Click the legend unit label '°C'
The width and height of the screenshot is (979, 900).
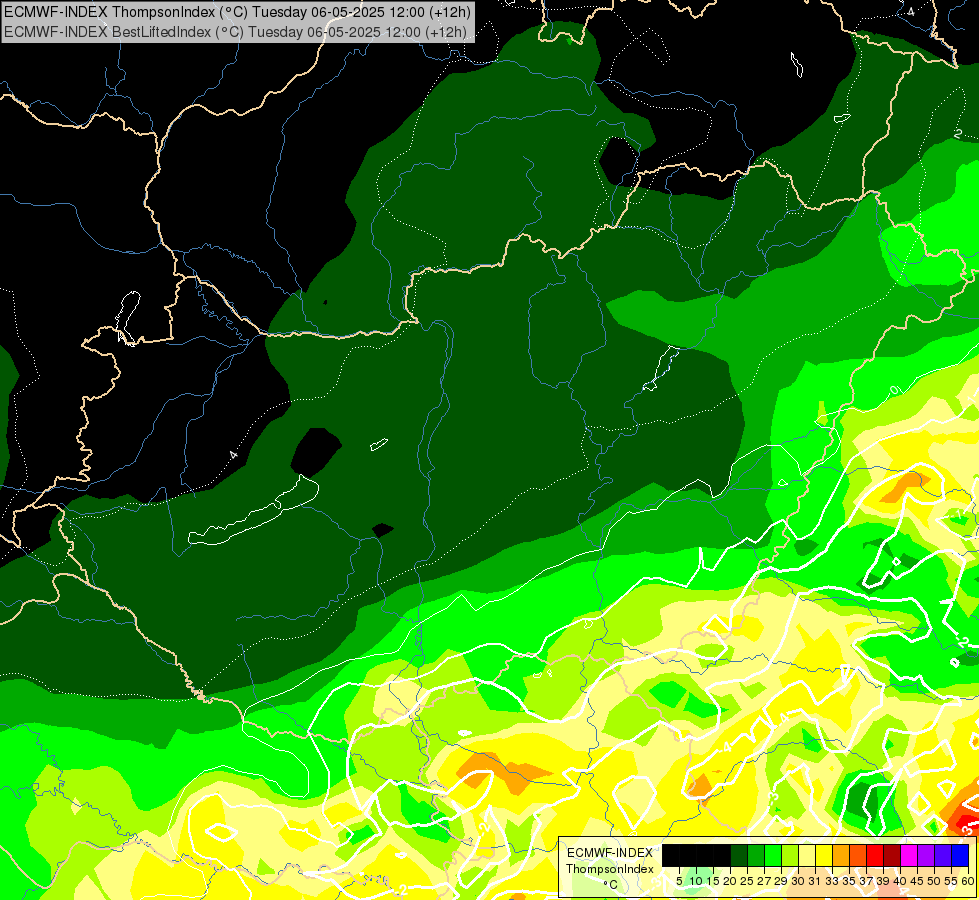pyautogui.click(x=611, y=885)
